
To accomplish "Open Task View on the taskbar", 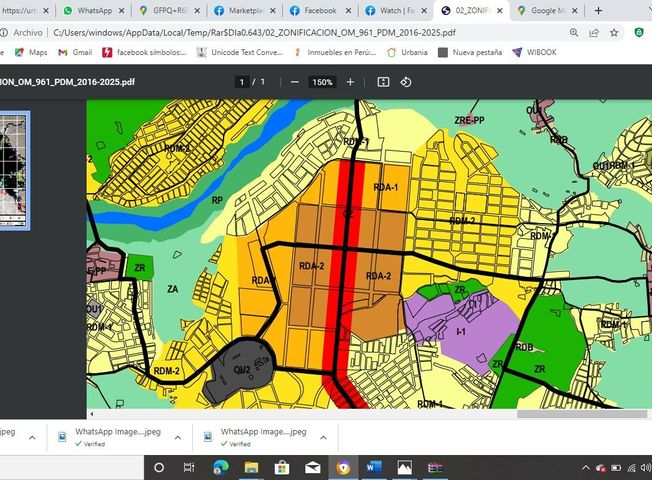I will pos(189,468).
